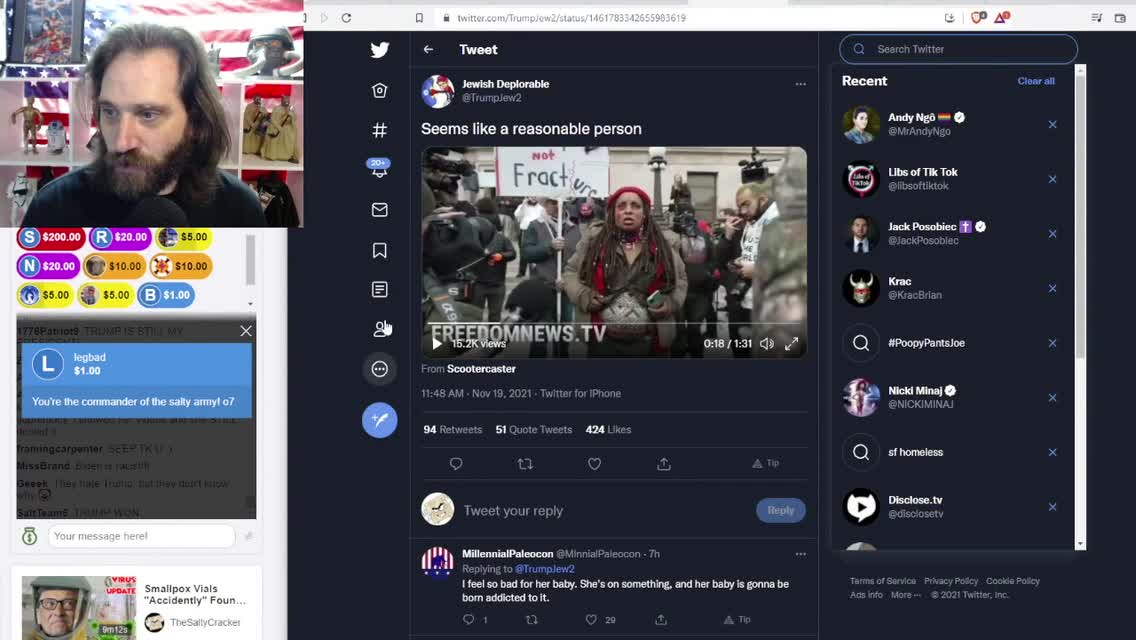Reload the browser page
The image size is (1136, 640).
point(346,17)
